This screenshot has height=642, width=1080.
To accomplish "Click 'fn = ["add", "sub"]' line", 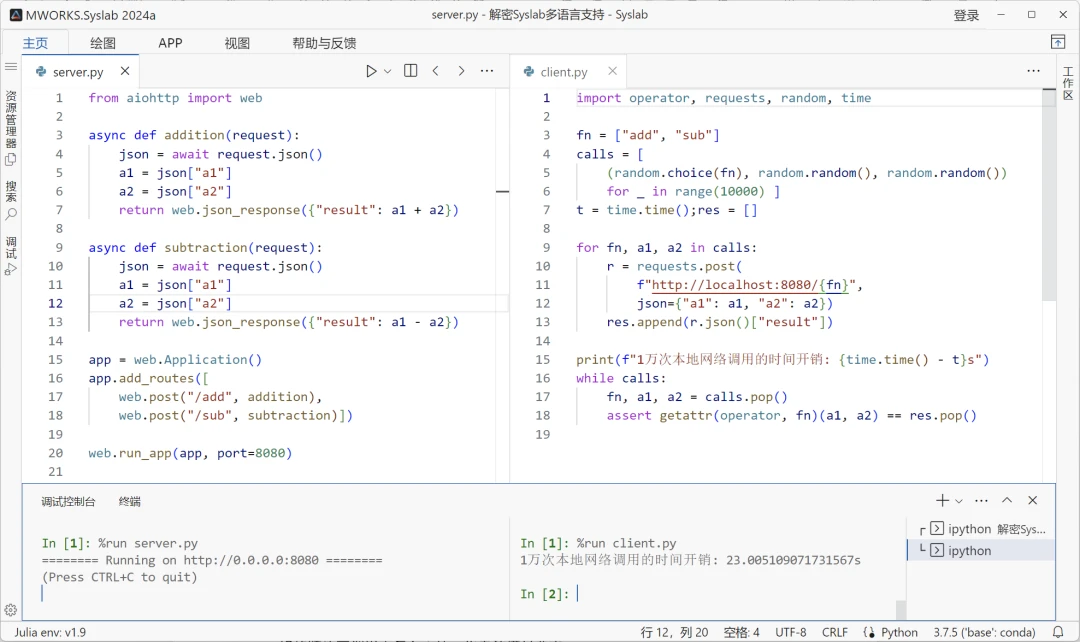I will click(x=648, y=135).
